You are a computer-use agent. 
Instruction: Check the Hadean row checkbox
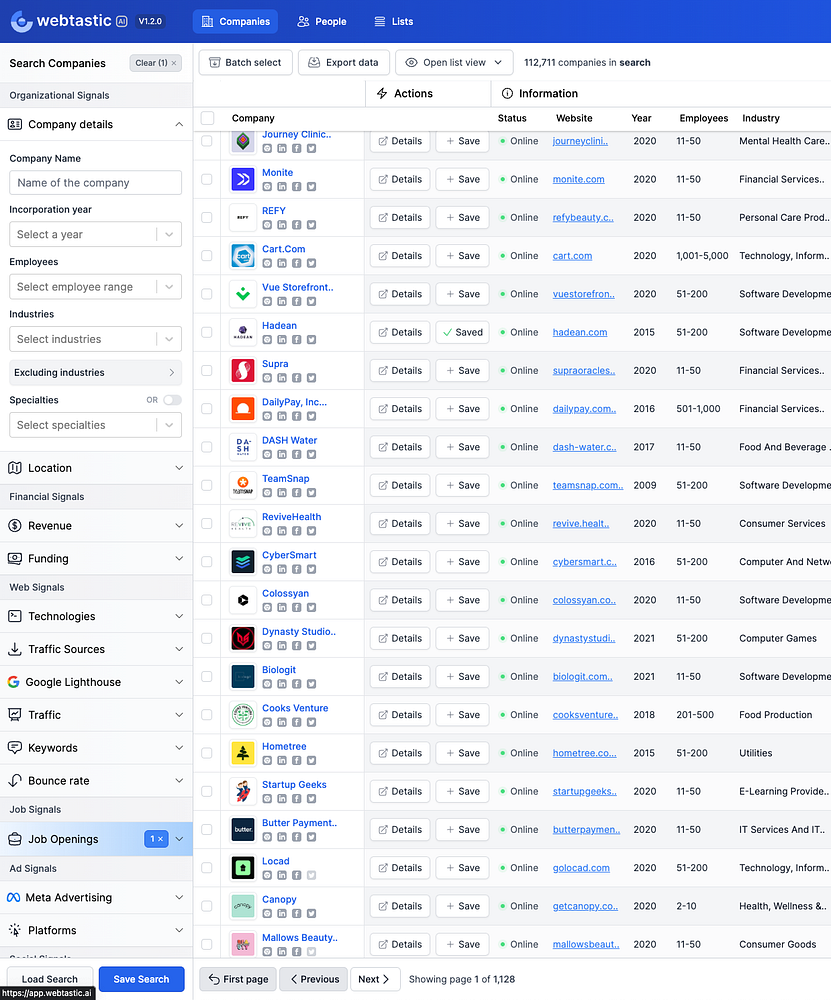pyautogui.click(x=207, y=332)
